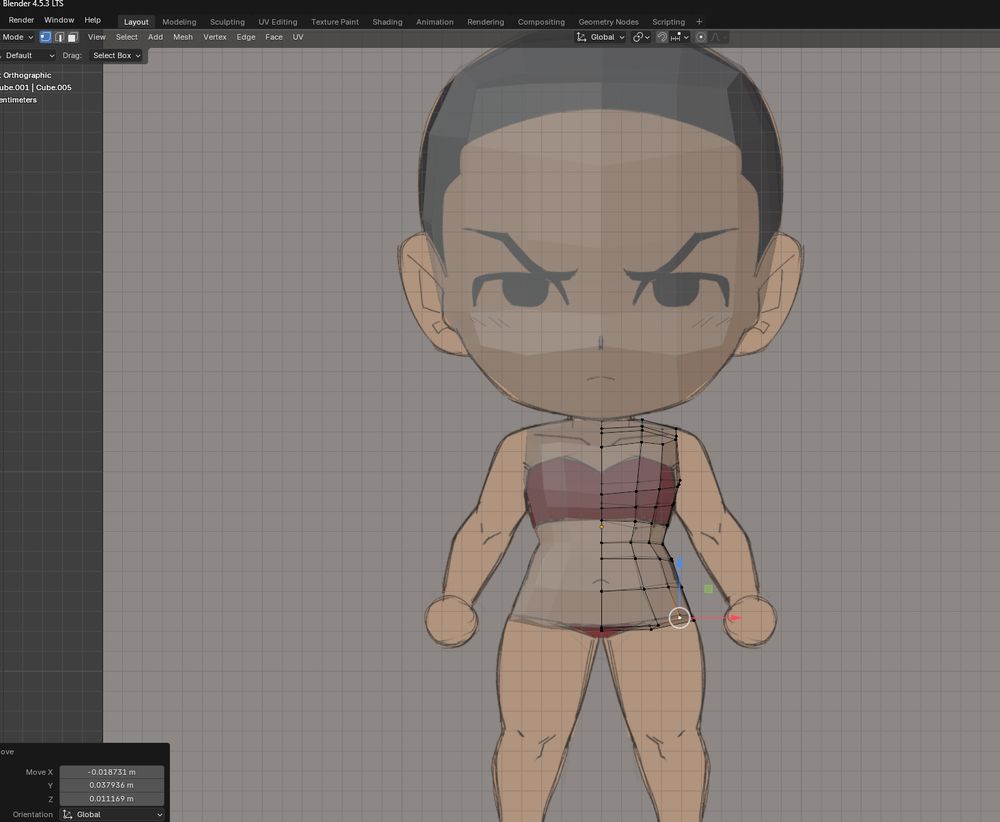This screenshot has width=1000, height=822.
Task: Open the Mesh menu
Action: pyautogui.click(x=182, y=37)
